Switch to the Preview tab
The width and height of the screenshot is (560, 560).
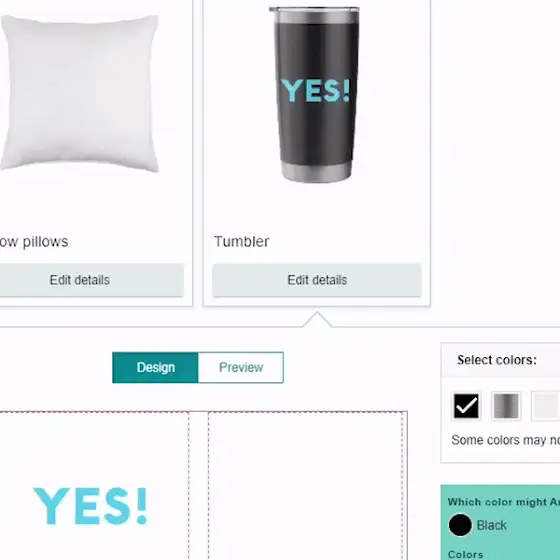[x=241, y=368]
